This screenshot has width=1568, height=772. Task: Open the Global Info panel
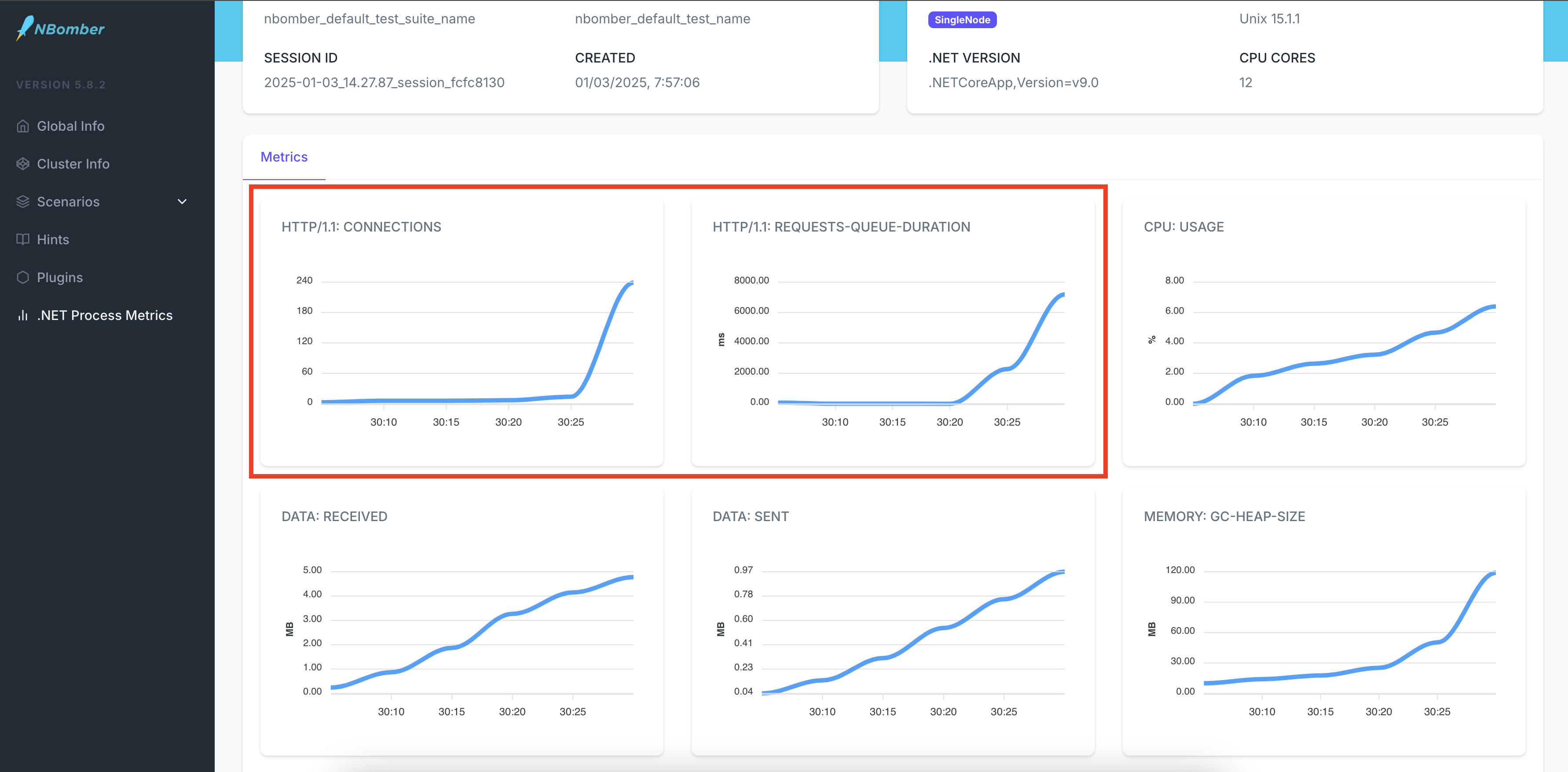(x=70, y=125)
